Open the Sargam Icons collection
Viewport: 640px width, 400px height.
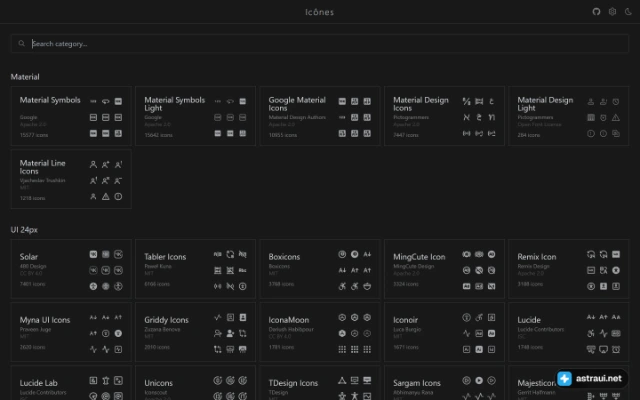pos(444,383)
